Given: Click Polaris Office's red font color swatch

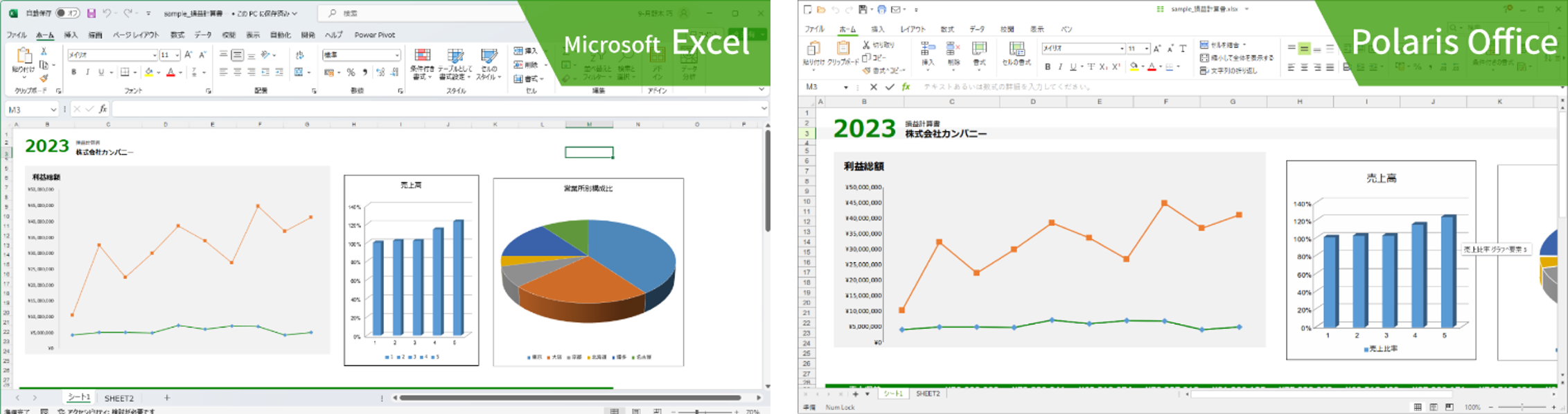Looking at the screenshot, I should pos(1151,67).
